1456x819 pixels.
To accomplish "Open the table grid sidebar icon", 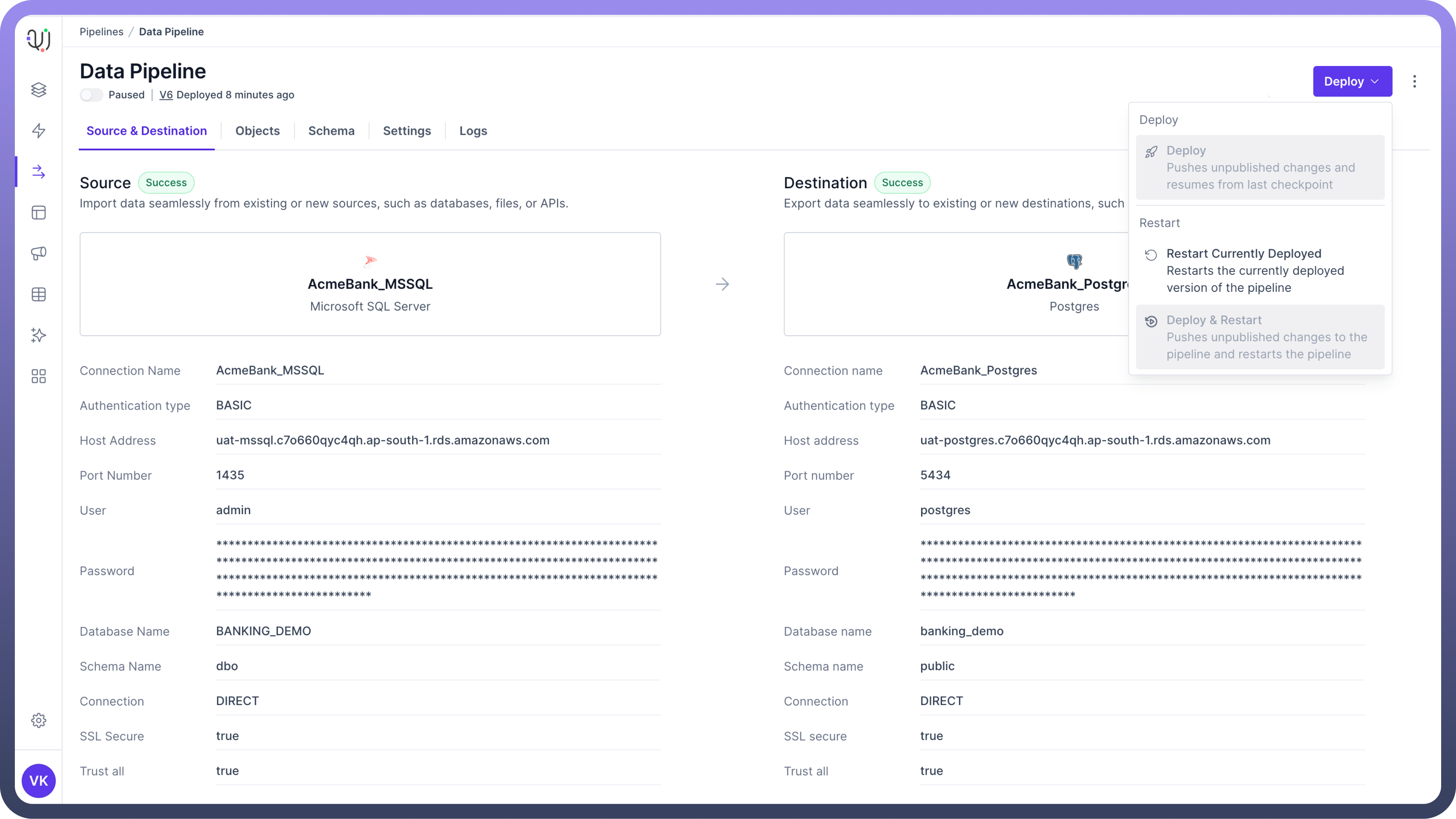I will [38, 294].
